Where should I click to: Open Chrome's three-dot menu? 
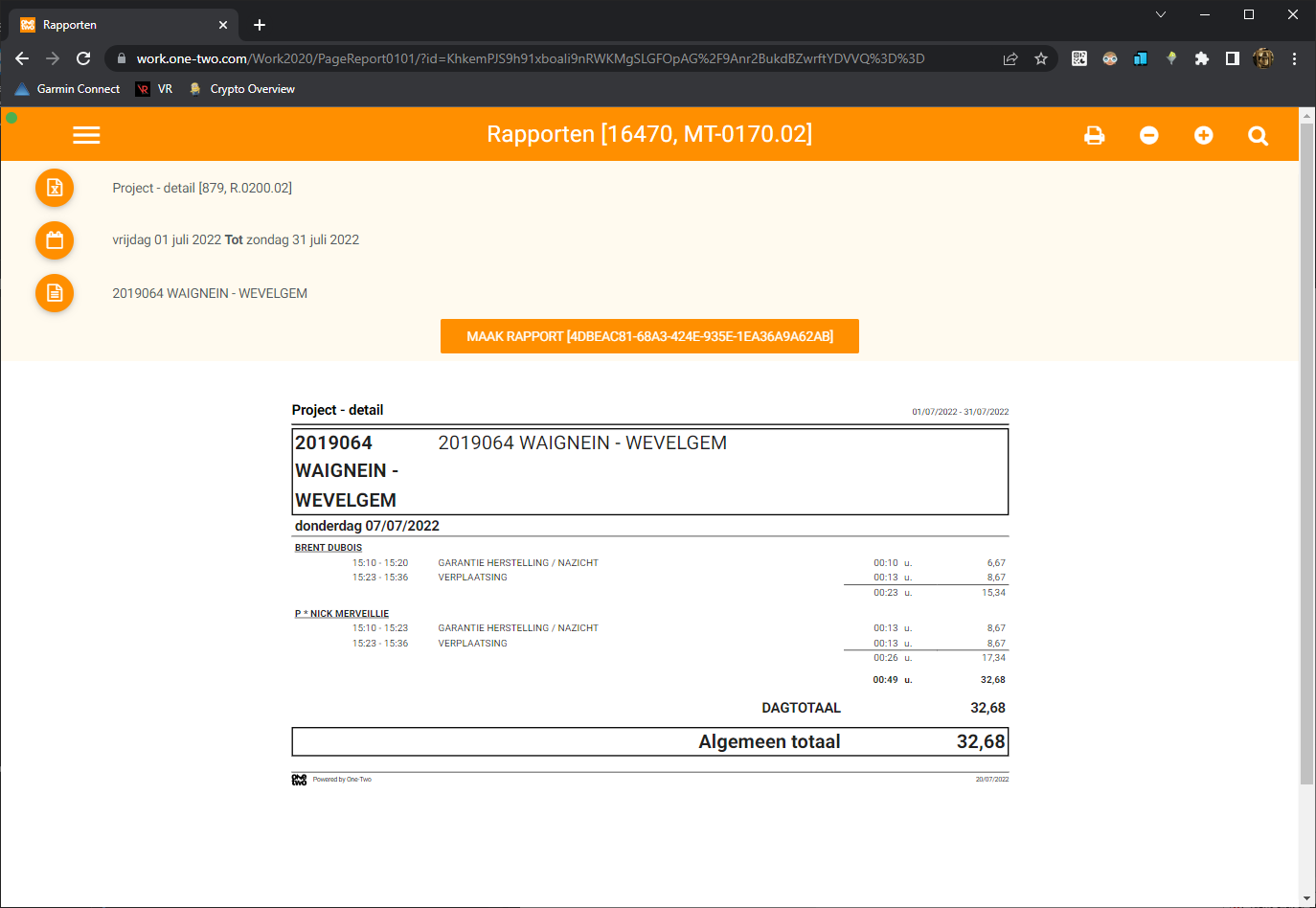pyautogui.click(x=1294, y=58)
